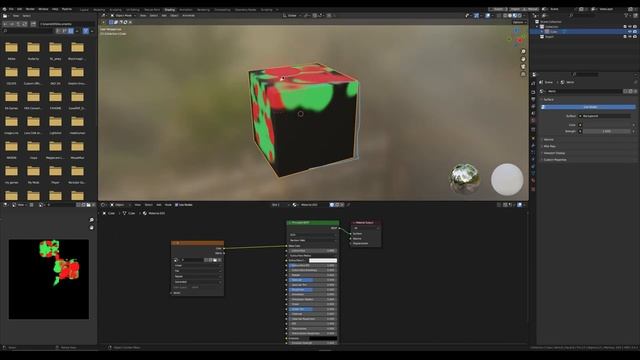The width and height of the screenshot is (640, 360).
Task: Click the Emission black color swatch
Action: pyautogui.click(x=323, y=338)
